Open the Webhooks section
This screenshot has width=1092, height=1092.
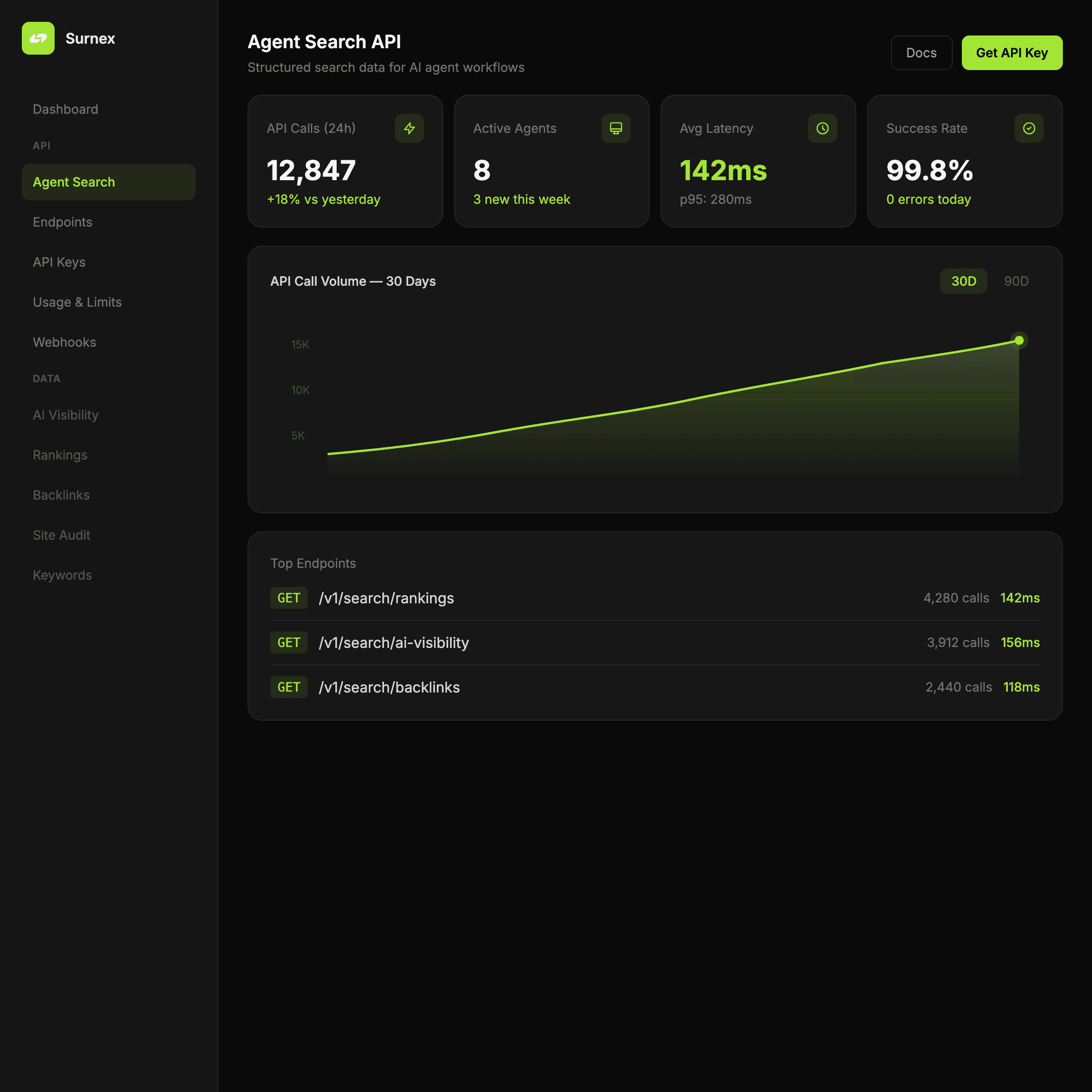65,343
